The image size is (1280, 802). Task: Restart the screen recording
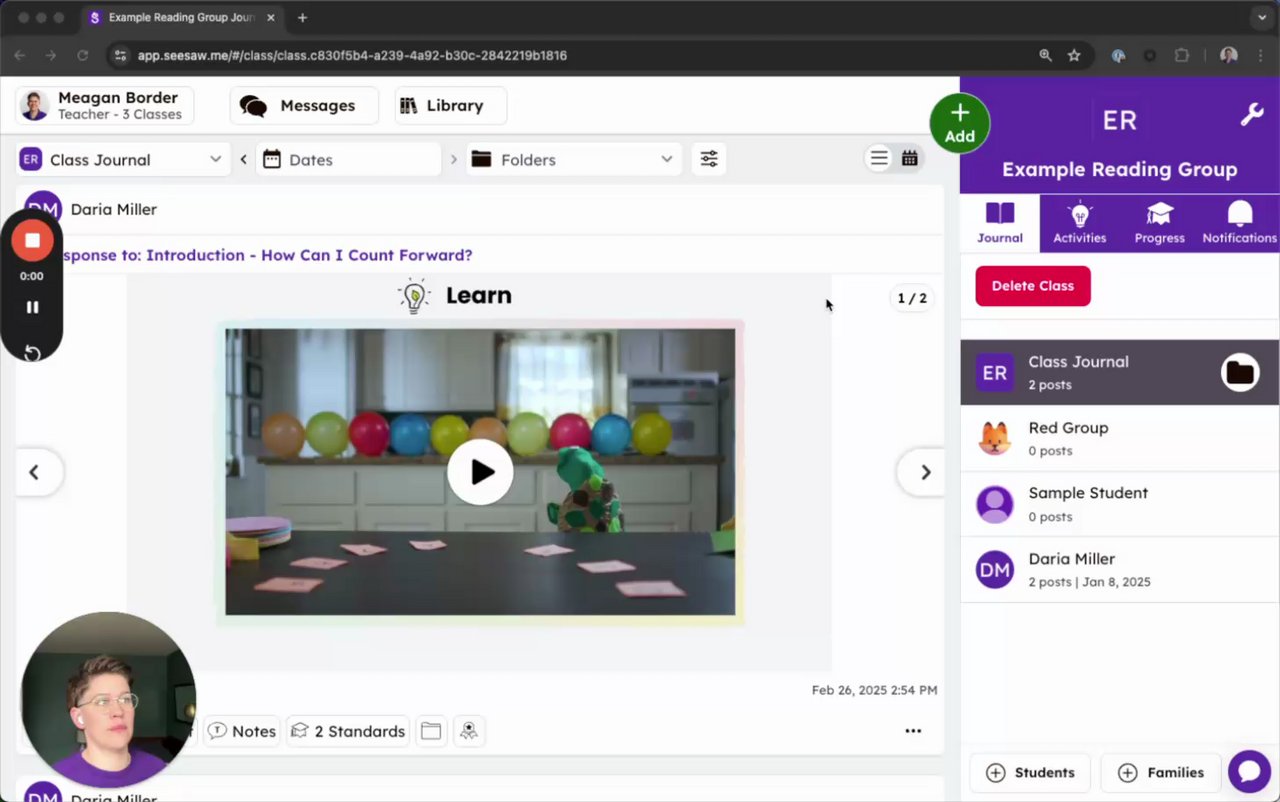pos(32,353)
